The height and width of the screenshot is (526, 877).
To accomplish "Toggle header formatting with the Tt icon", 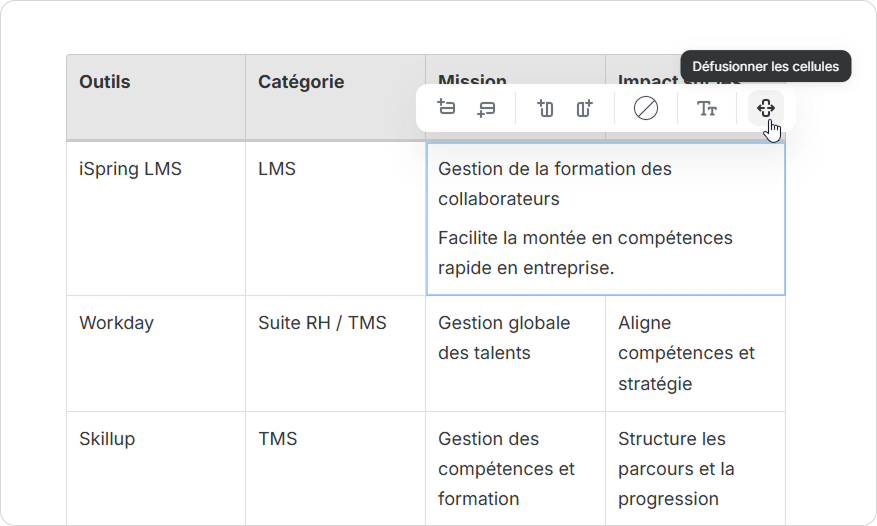I will pyautogui.click(x=707, y=108).
